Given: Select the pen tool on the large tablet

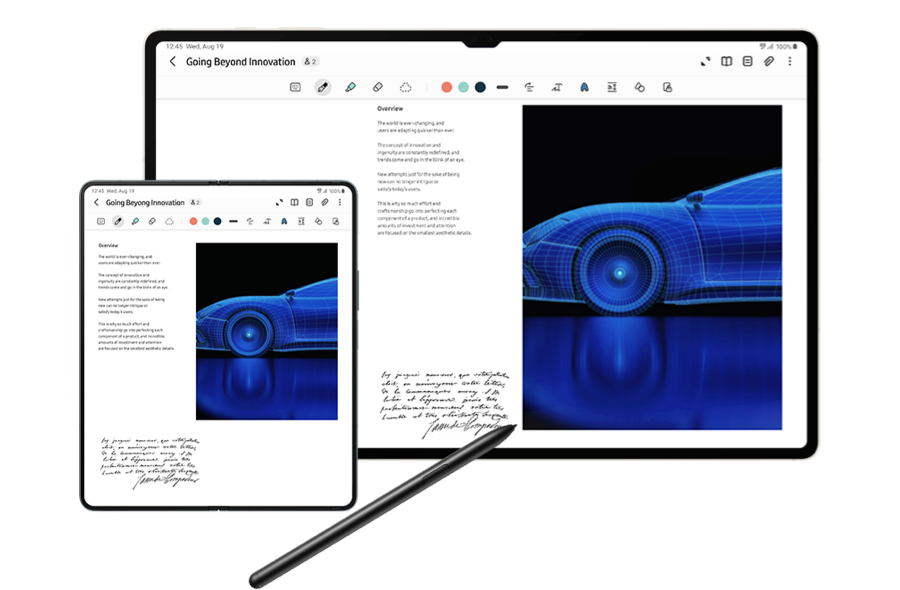Looking at the screenshot, I should pos(322,88).
